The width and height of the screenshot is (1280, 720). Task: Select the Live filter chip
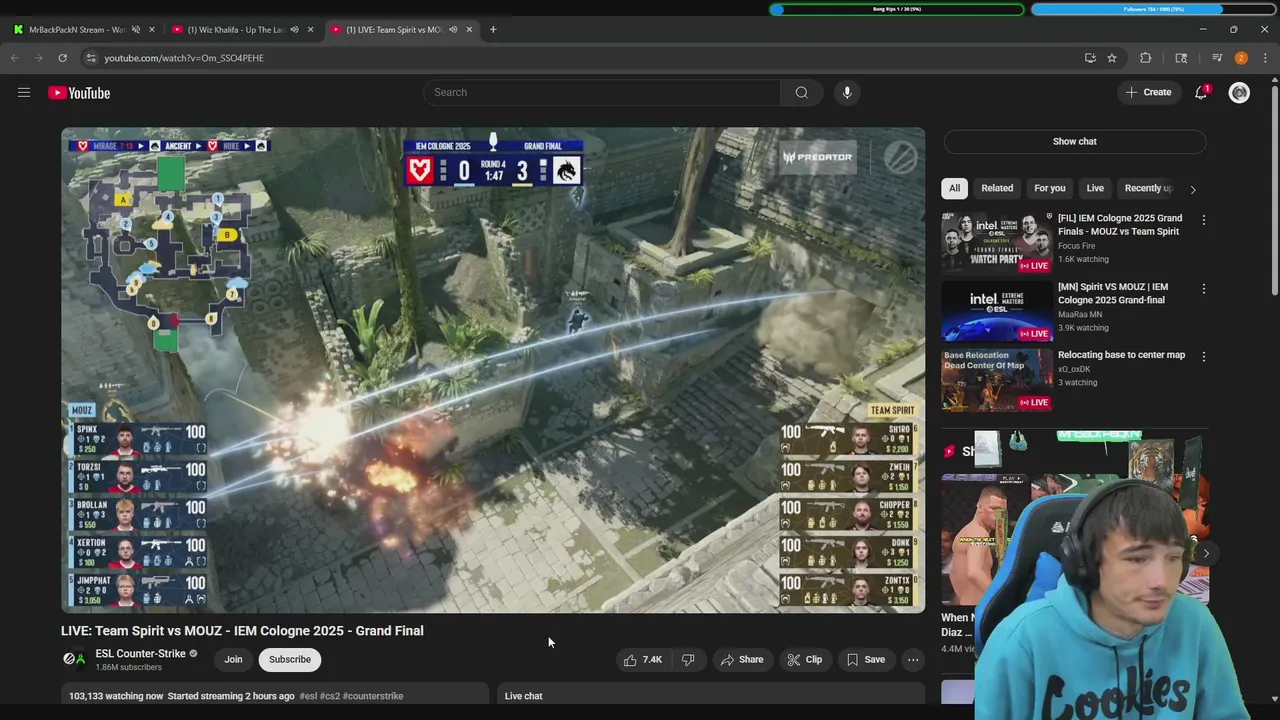point(1095,188)
